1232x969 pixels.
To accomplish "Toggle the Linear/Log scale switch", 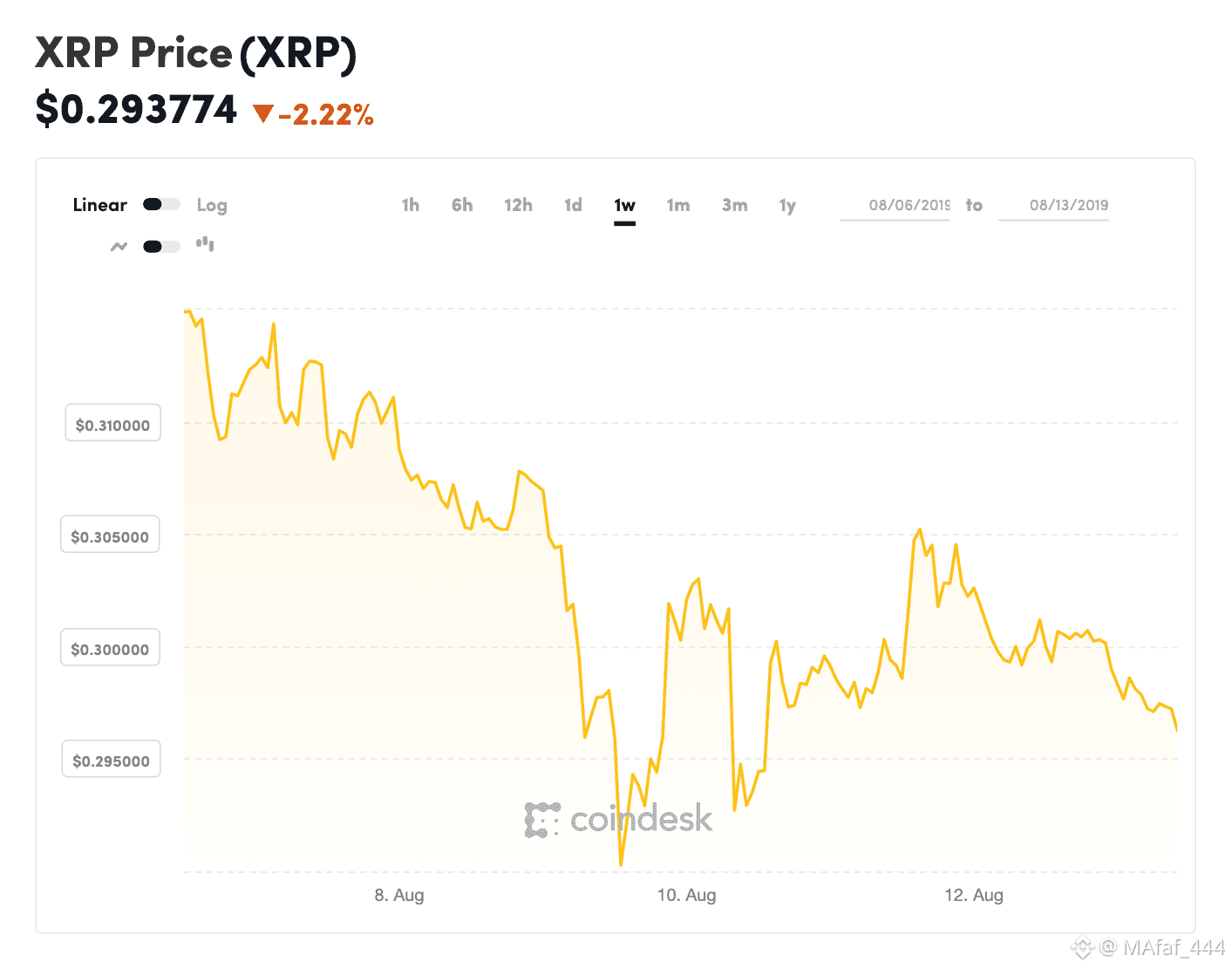I will [x=161, y=205].
